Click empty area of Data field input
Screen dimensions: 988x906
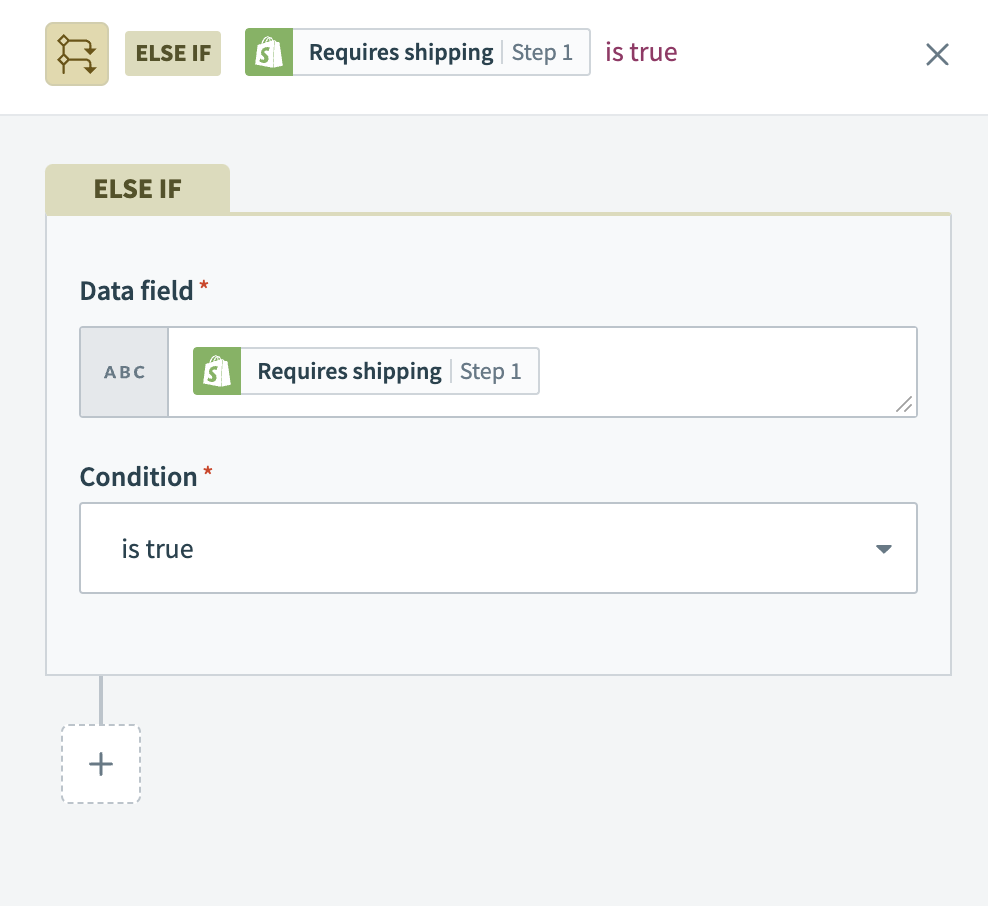tap(720, 372)
